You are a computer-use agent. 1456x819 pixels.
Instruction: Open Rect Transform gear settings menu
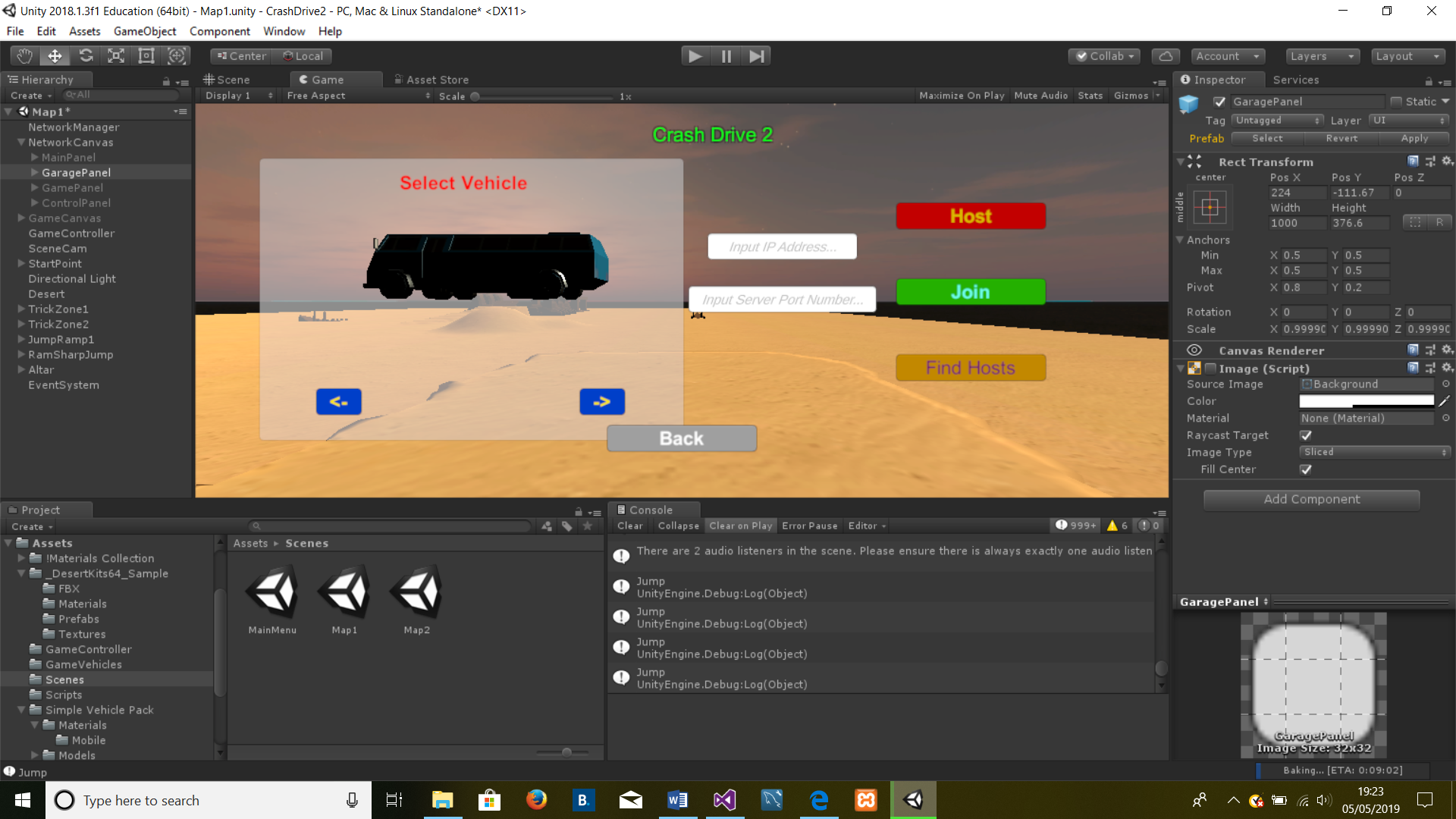coord(1447,162)
